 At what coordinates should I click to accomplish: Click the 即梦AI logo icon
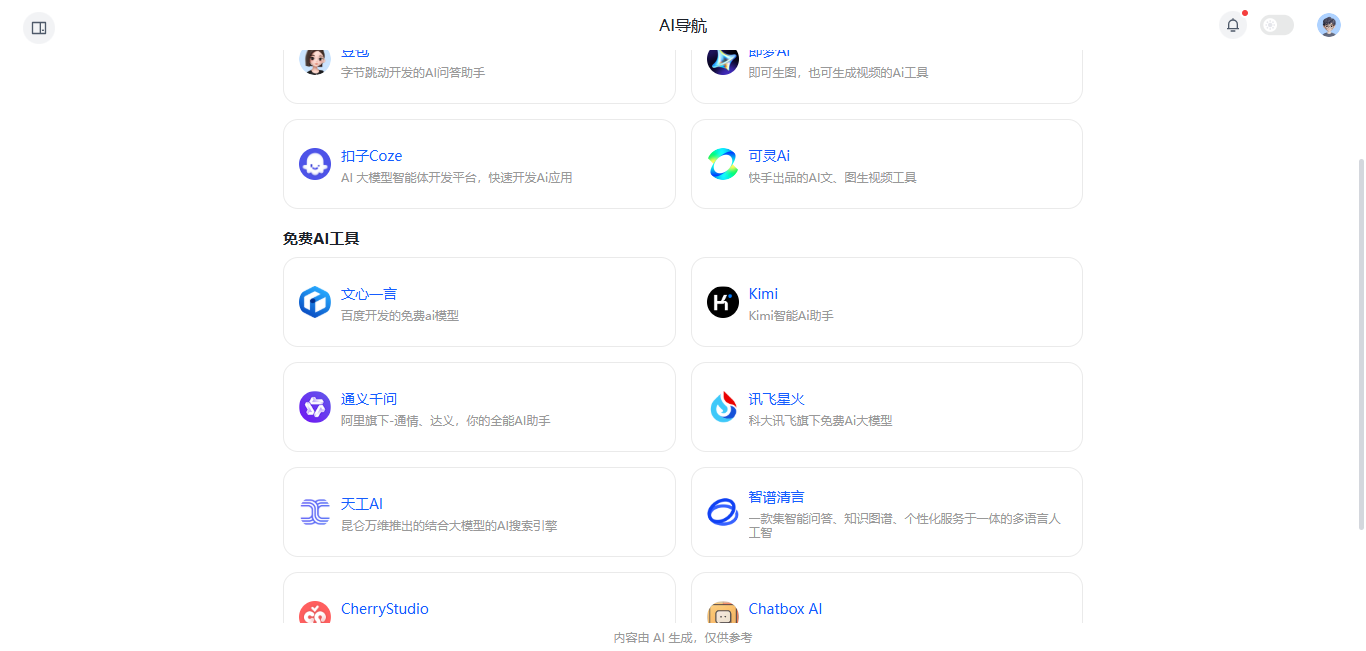[723, 60]
